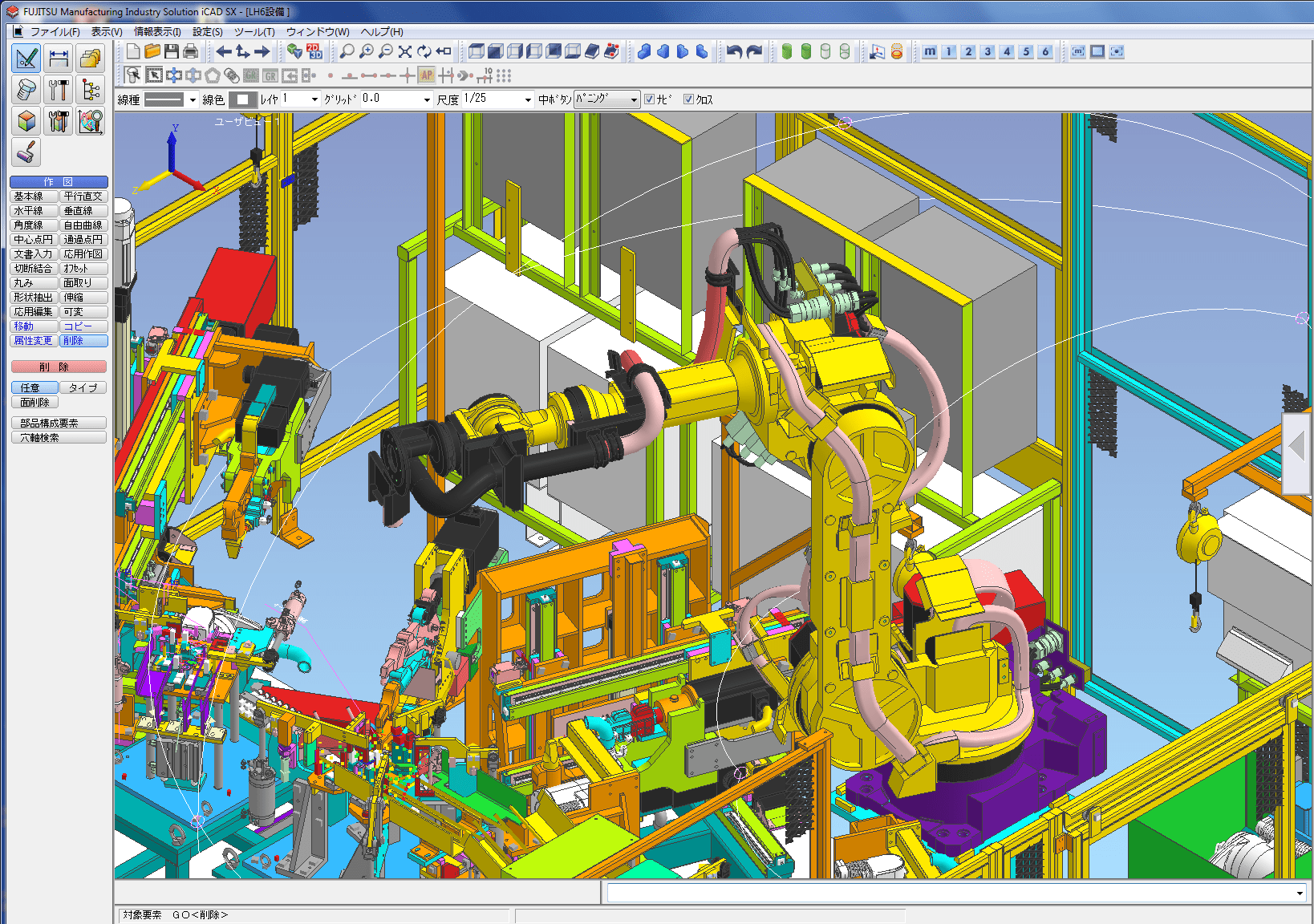Open the 設定(S) menu
The height and width of the screenshot is (924, 1314).
(x=208, y=32)
